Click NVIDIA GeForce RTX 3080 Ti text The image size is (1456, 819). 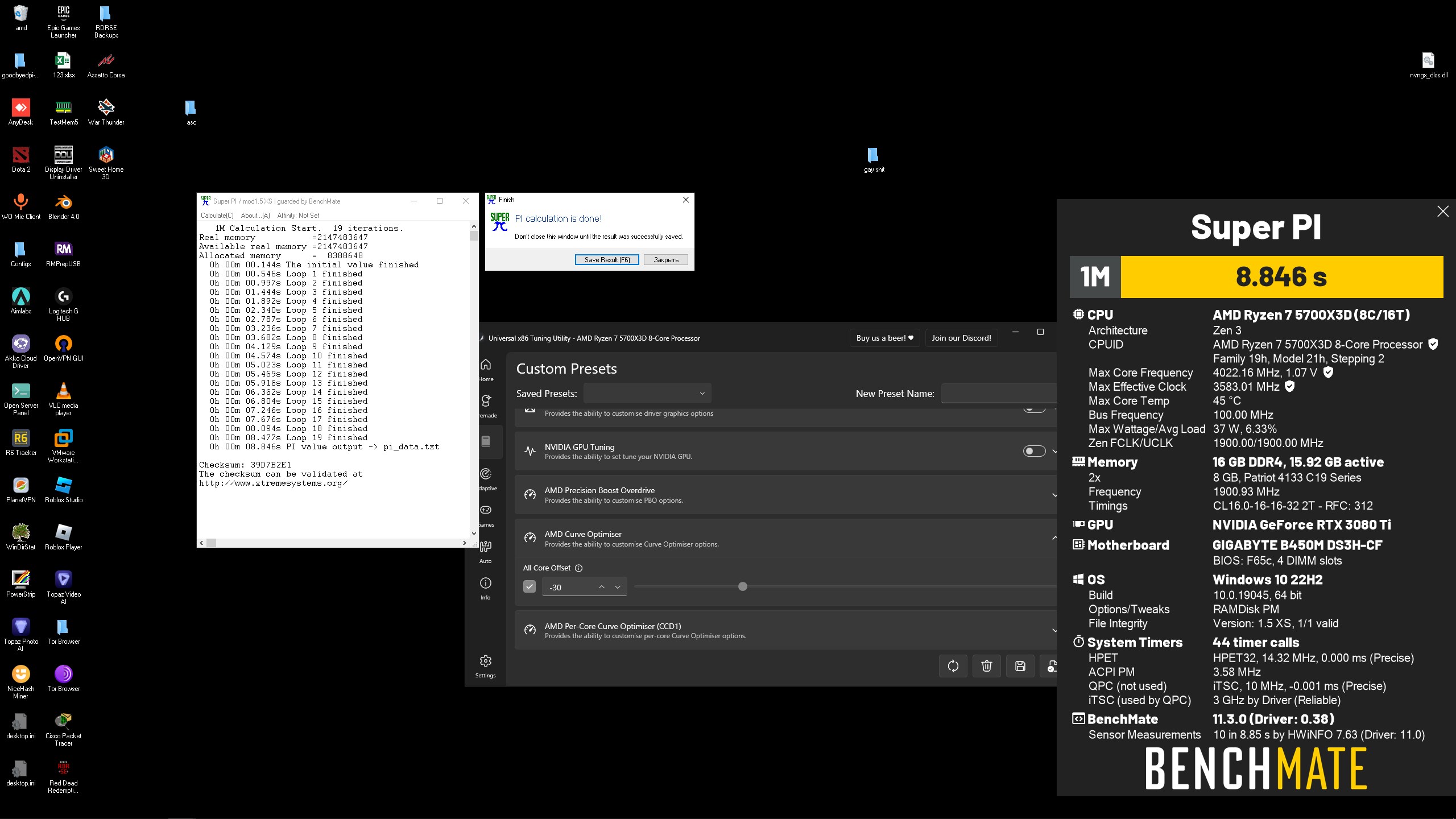(x=1302, y=525)
